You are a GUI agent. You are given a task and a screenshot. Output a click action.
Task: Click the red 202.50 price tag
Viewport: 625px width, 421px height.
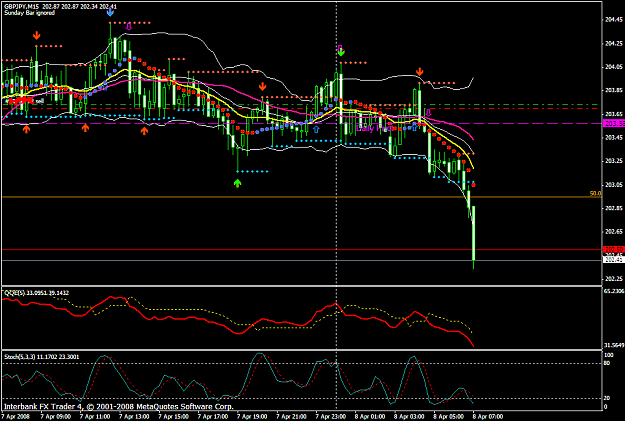click(614, 250)
